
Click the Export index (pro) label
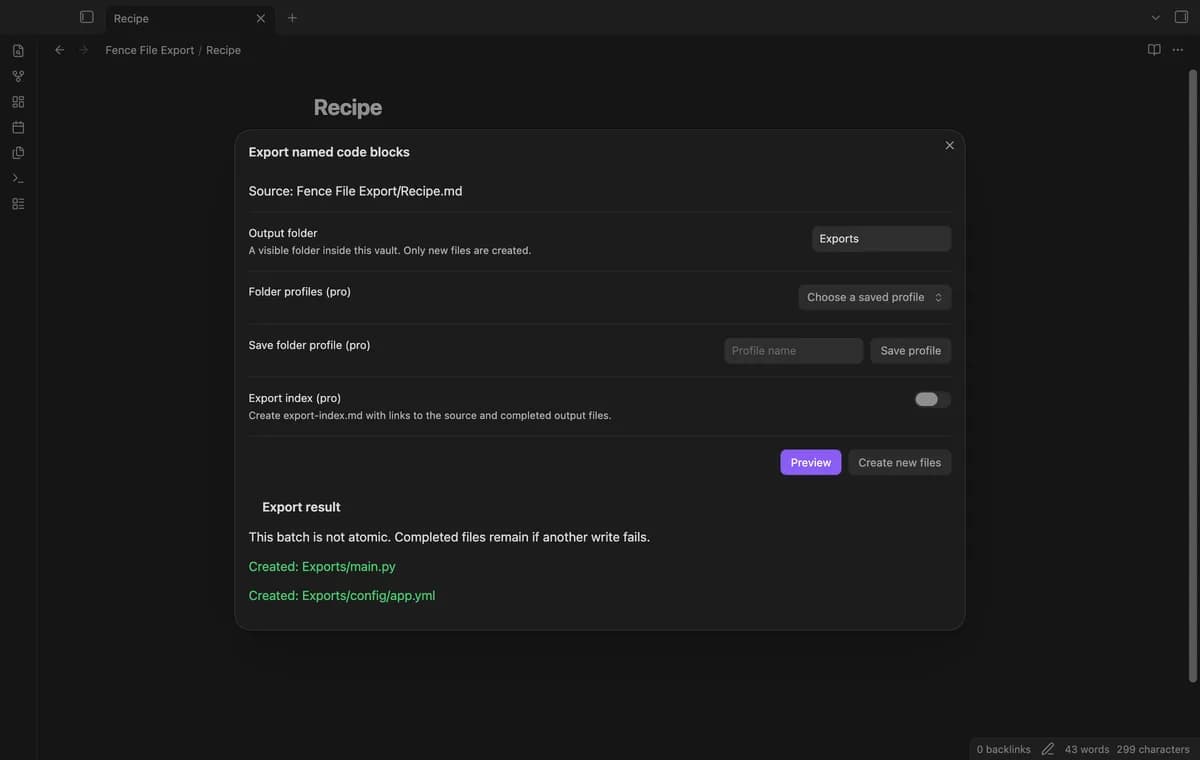pyautogui.click(x=294, y=398)
